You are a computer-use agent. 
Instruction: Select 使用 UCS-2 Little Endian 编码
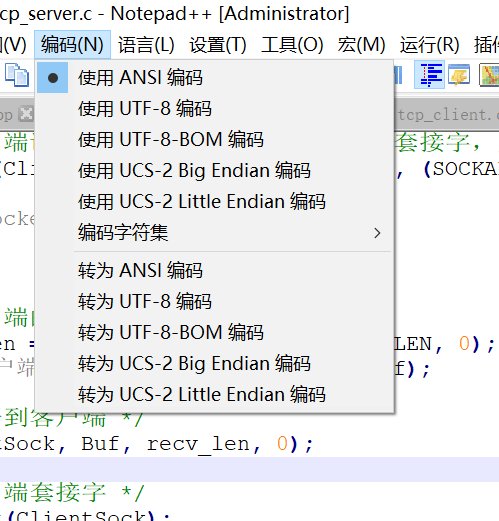[x=215, y=202]
